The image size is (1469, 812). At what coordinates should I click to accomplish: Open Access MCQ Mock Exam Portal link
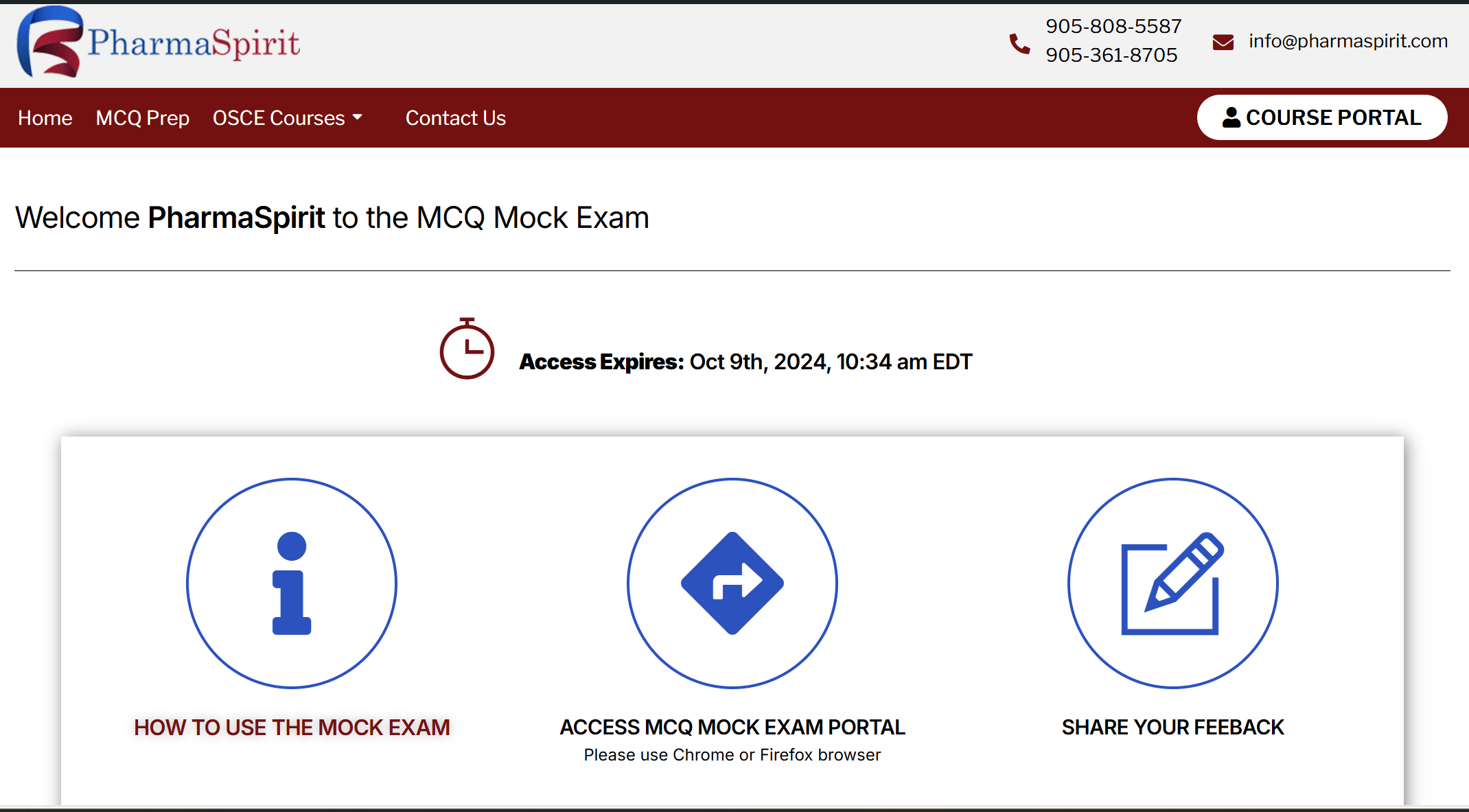click(732, 728)
